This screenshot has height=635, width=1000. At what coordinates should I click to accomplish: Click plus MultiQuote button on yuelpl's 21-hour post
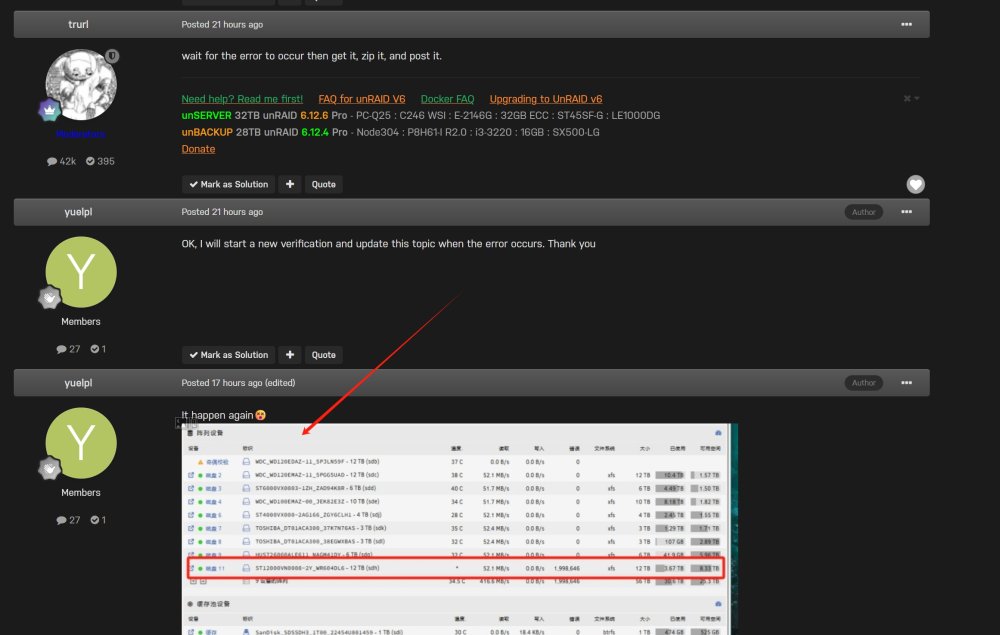pos(290,354)
